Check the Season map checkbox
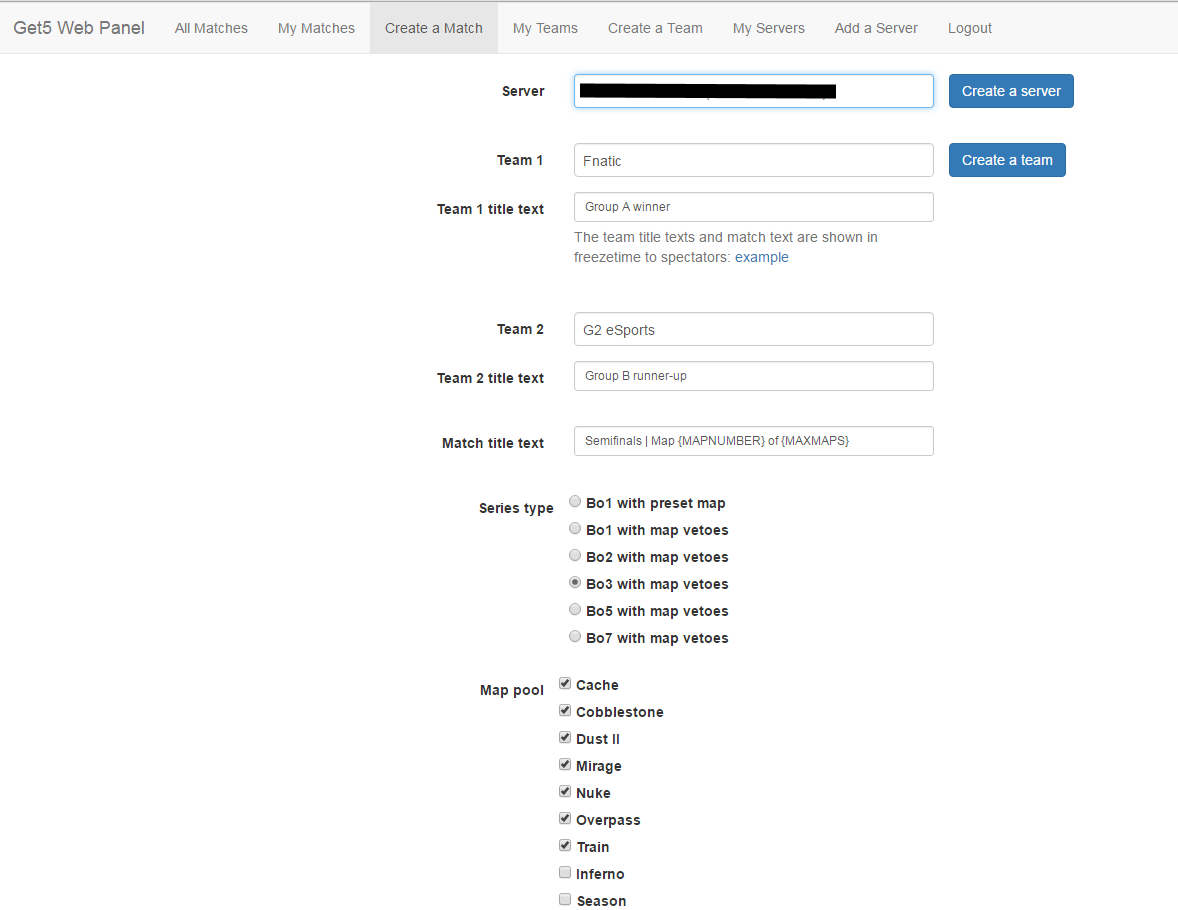 click(565, 900)
